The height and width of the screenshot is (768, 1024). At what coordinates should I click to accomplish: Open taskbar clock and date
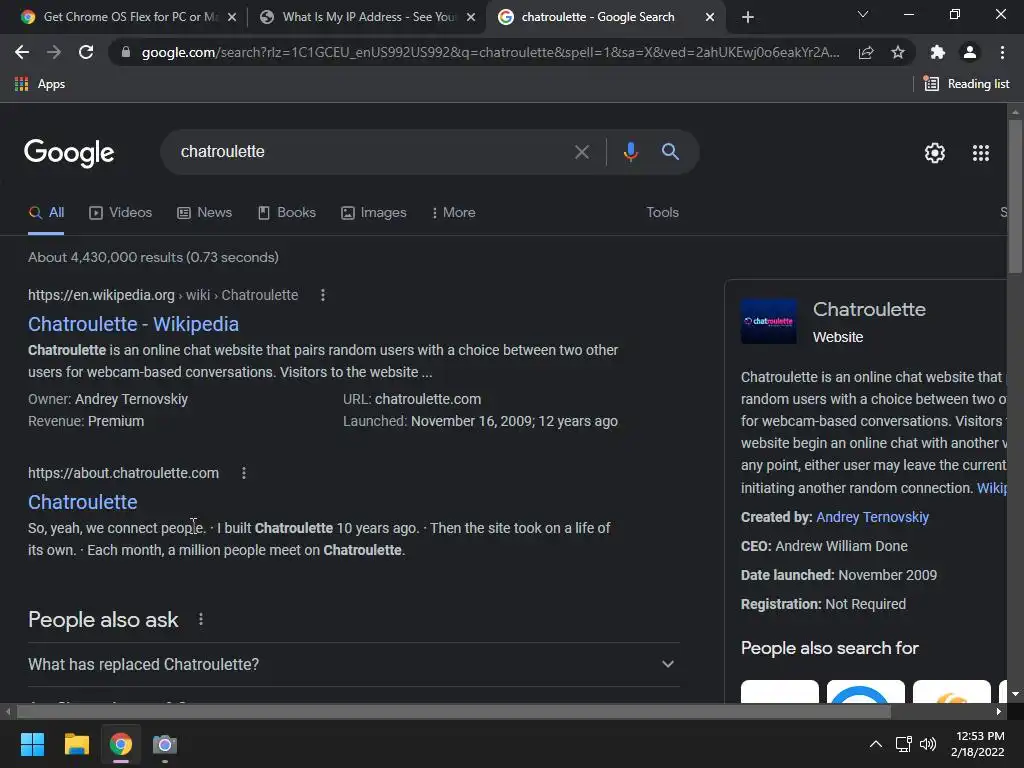(x=978, y=744)
